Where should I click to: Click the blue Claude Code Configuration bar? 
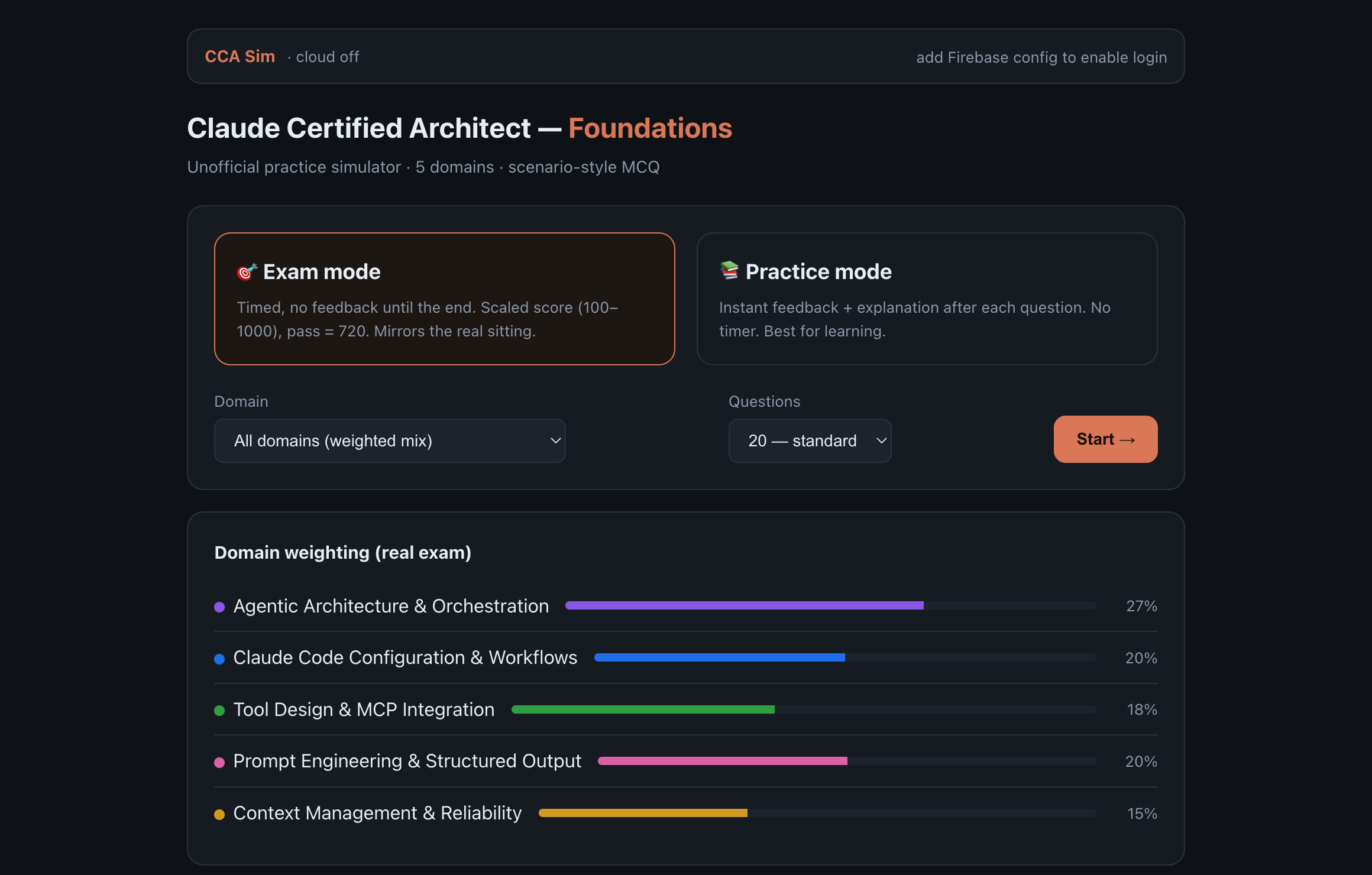point(720,657)
